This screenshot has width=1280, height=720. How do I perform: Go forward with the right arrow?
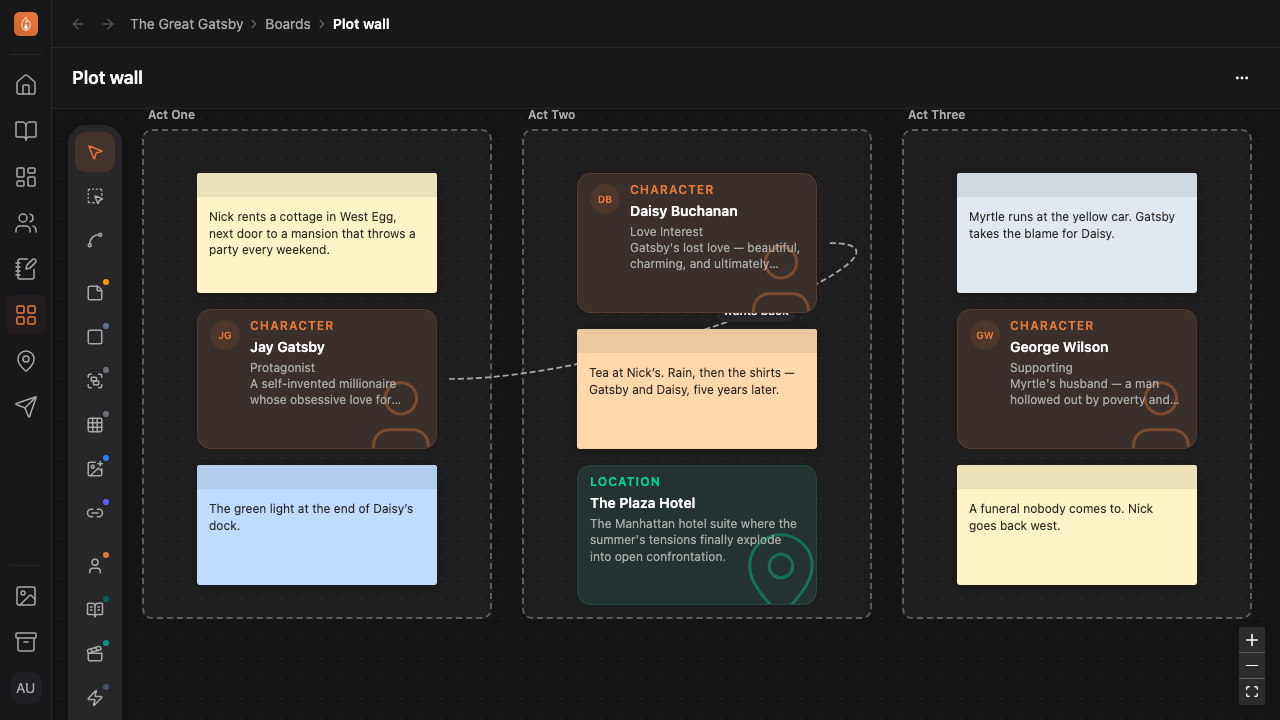tap(108, 24)
